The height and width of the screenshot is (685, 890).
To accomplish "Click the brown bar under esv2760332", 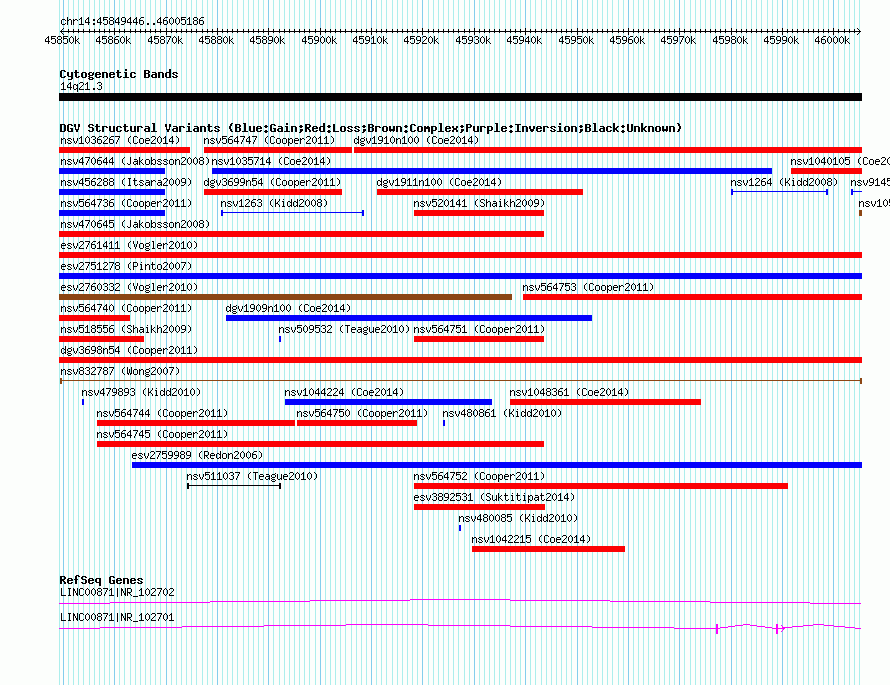I will pyautogui.click(x=286, y=297).
